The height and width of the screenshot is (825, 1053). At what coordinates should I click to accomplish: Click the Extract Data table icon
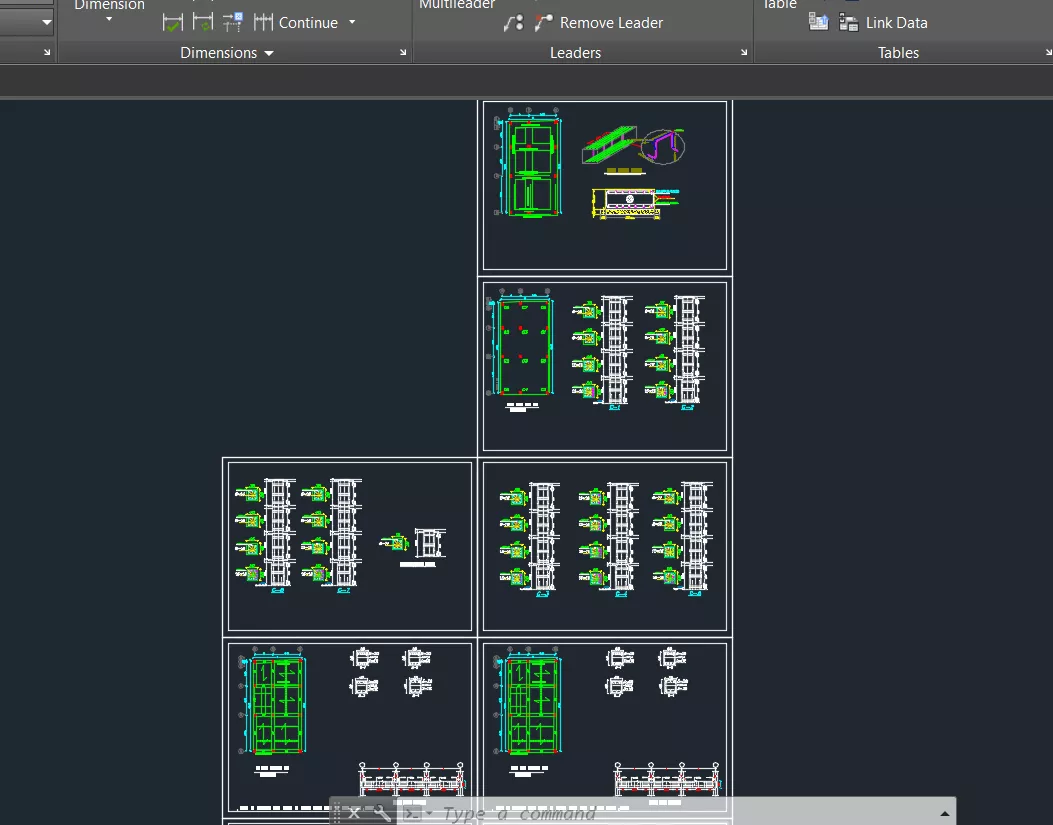click(x=818, y=22)
